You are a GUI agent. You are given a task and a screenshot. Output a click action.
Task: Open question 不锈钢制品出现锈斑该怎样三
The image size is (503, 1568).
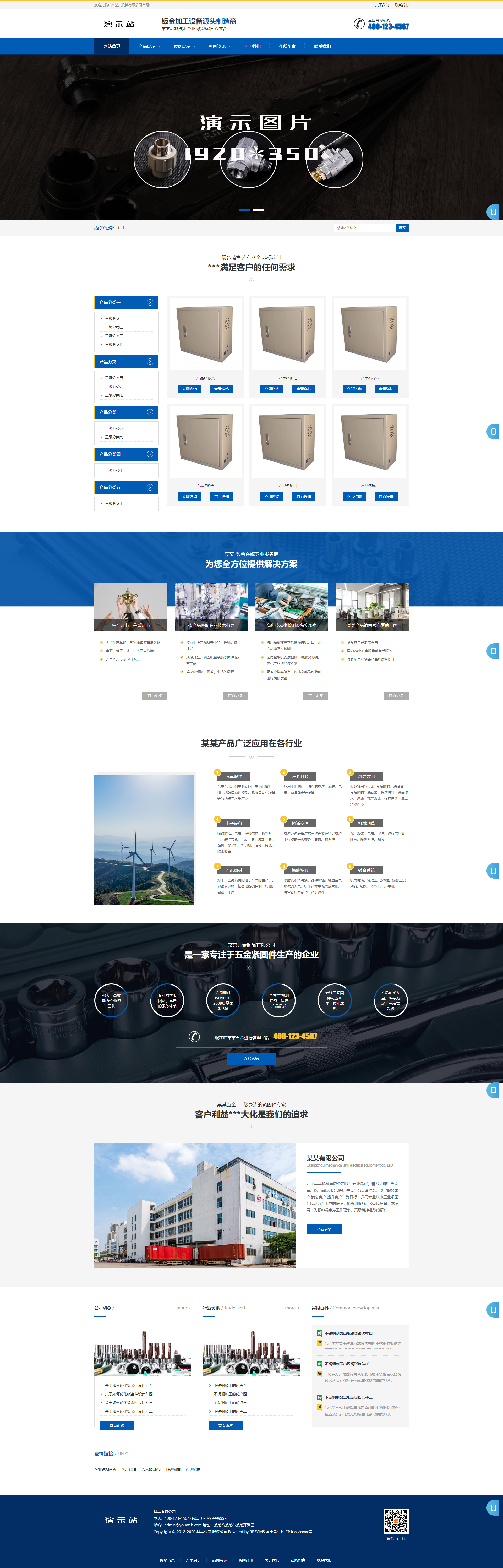(x=348, y=1364)
